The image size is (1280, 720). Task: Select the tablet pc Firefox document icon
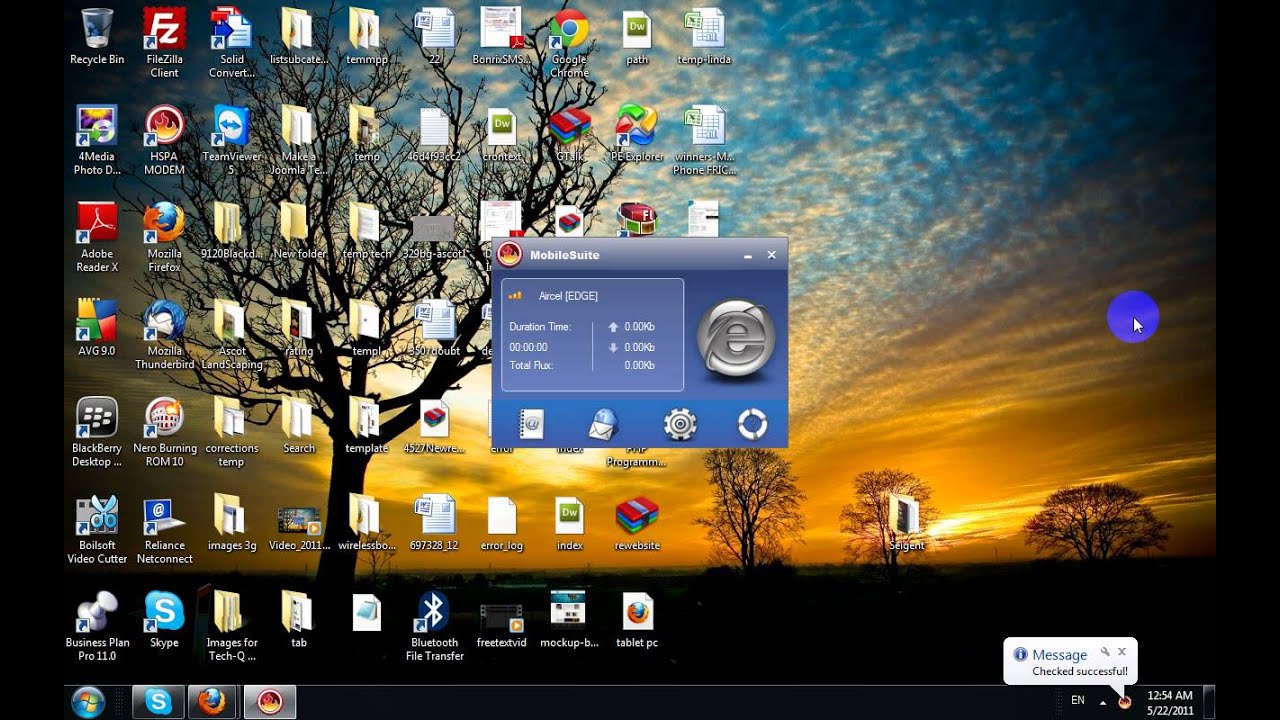tap(637, 620)
